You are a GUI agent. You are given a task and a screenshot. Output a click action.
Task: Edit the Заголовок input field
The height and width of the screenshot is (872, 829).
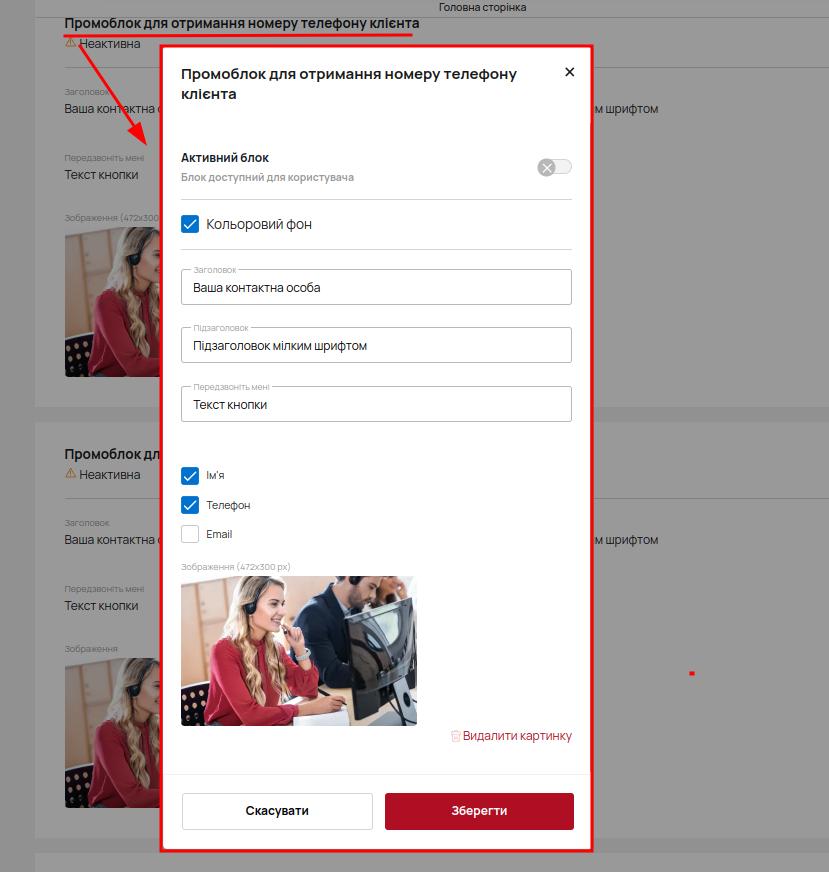tap(376, 288)
